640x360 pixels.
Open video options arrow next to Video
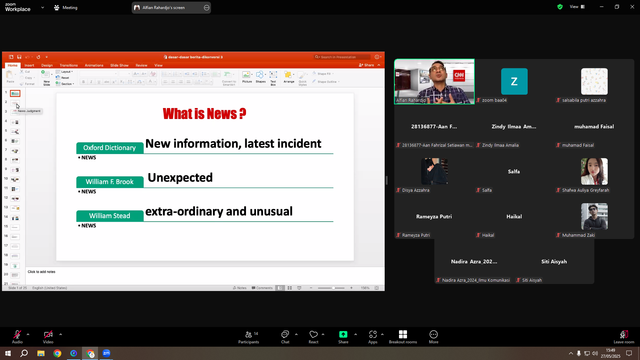tap(60, 334)
